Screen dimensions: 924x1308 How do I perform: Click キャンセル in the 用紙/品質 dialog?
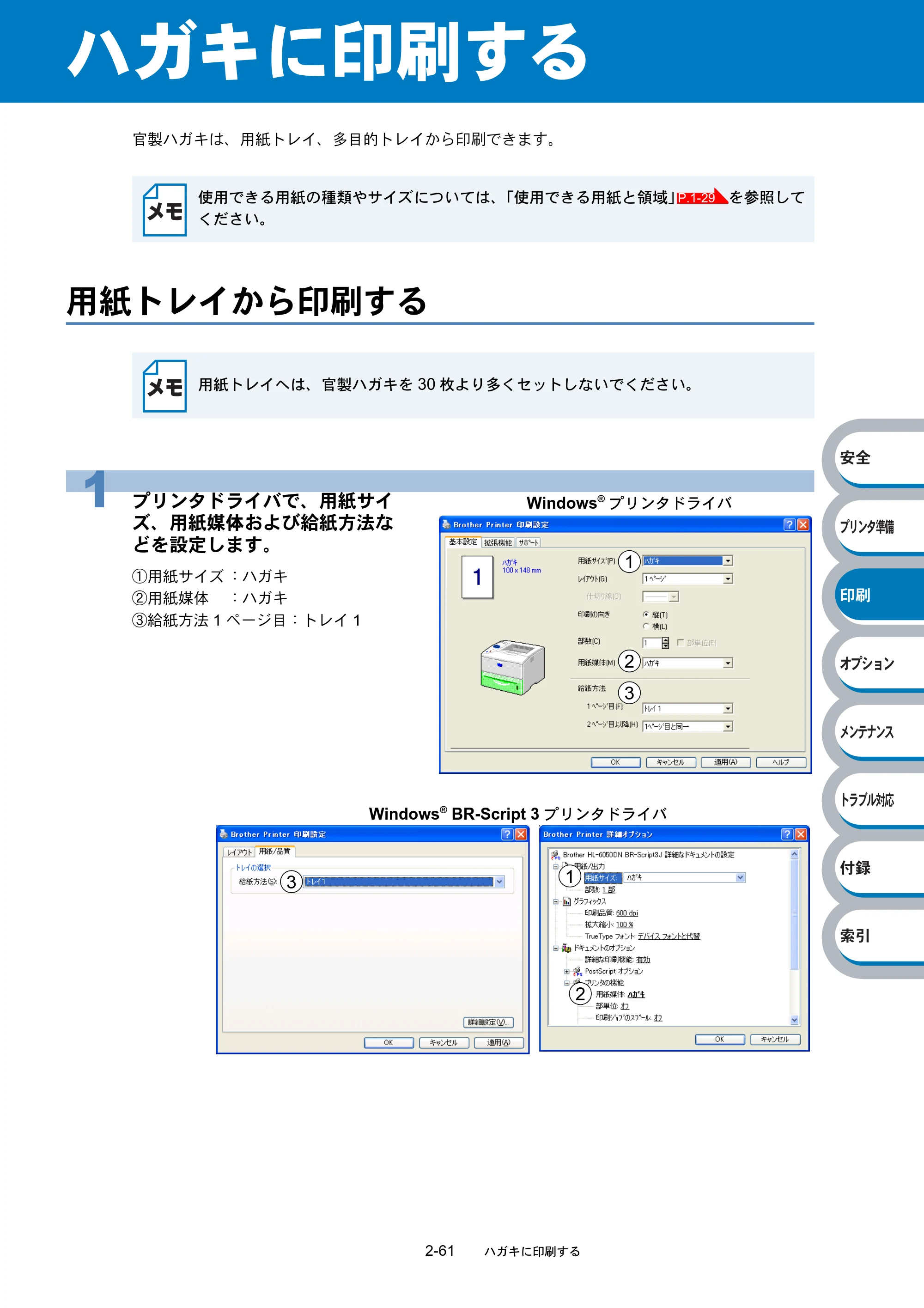(x=444, y=1042)
